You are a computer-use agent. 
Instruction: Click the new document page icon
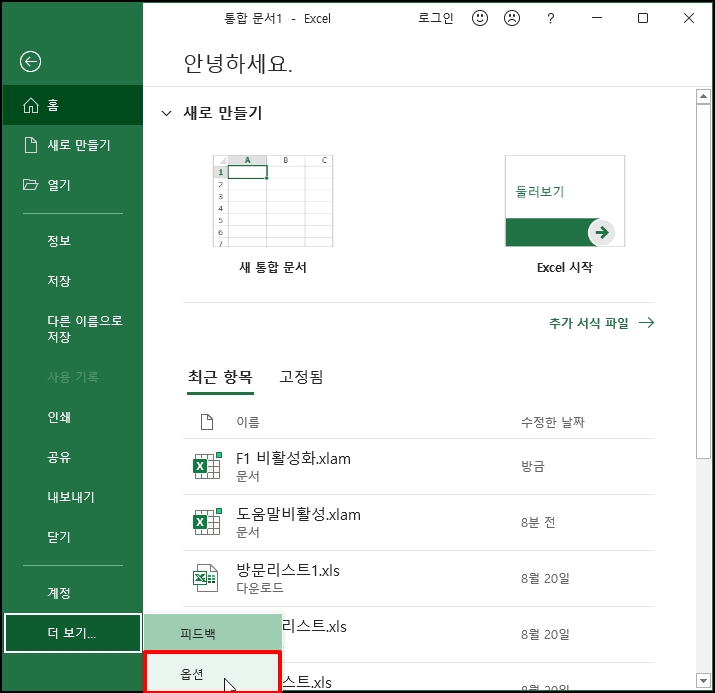click(x=31, y=145)
